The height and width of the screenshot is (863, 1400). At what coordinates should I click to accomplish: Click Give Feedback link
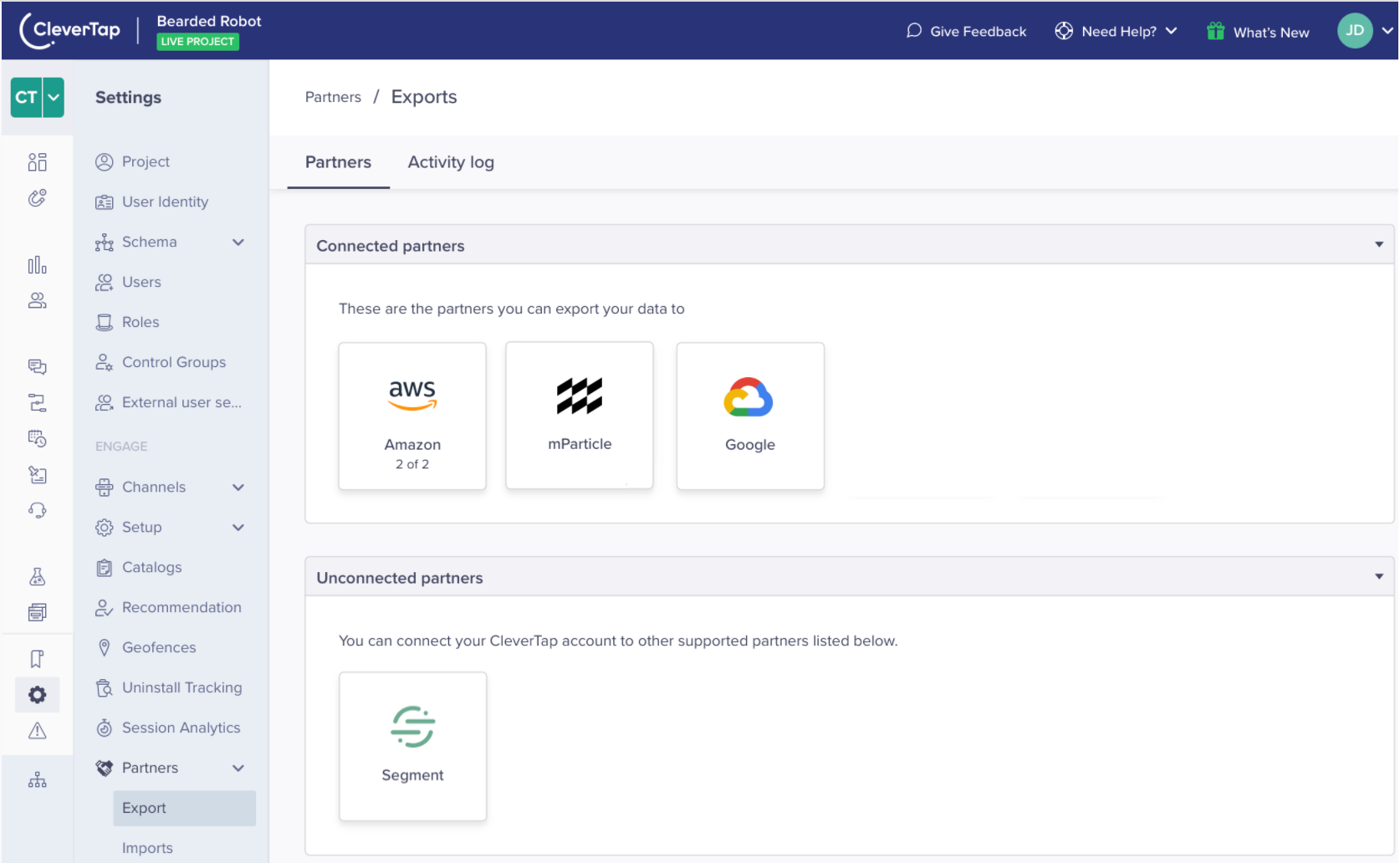[978, 32]
